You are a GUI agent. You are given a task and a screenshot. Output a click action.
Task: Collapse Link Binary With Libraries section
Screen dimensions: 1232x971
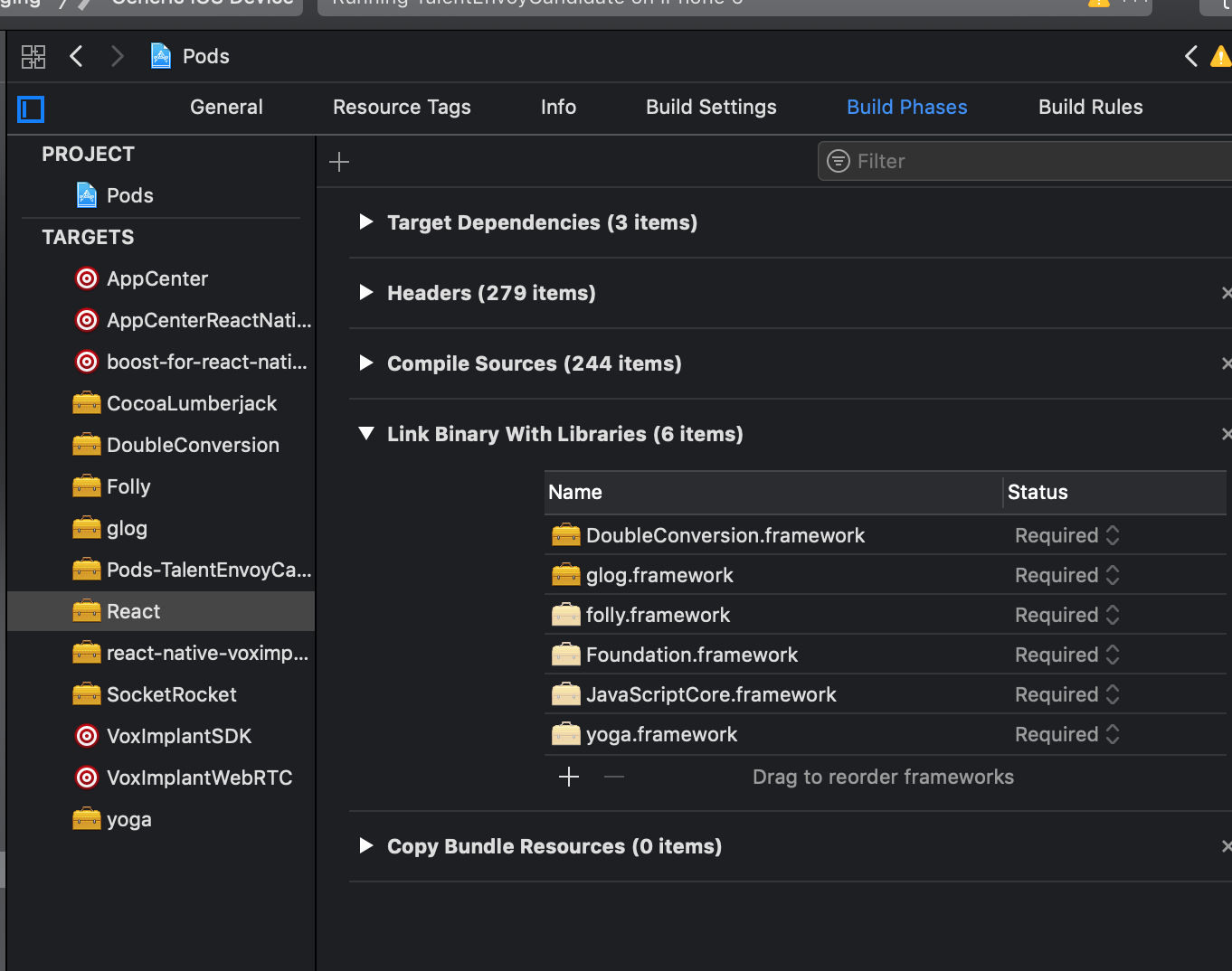[x=366, y=434]
